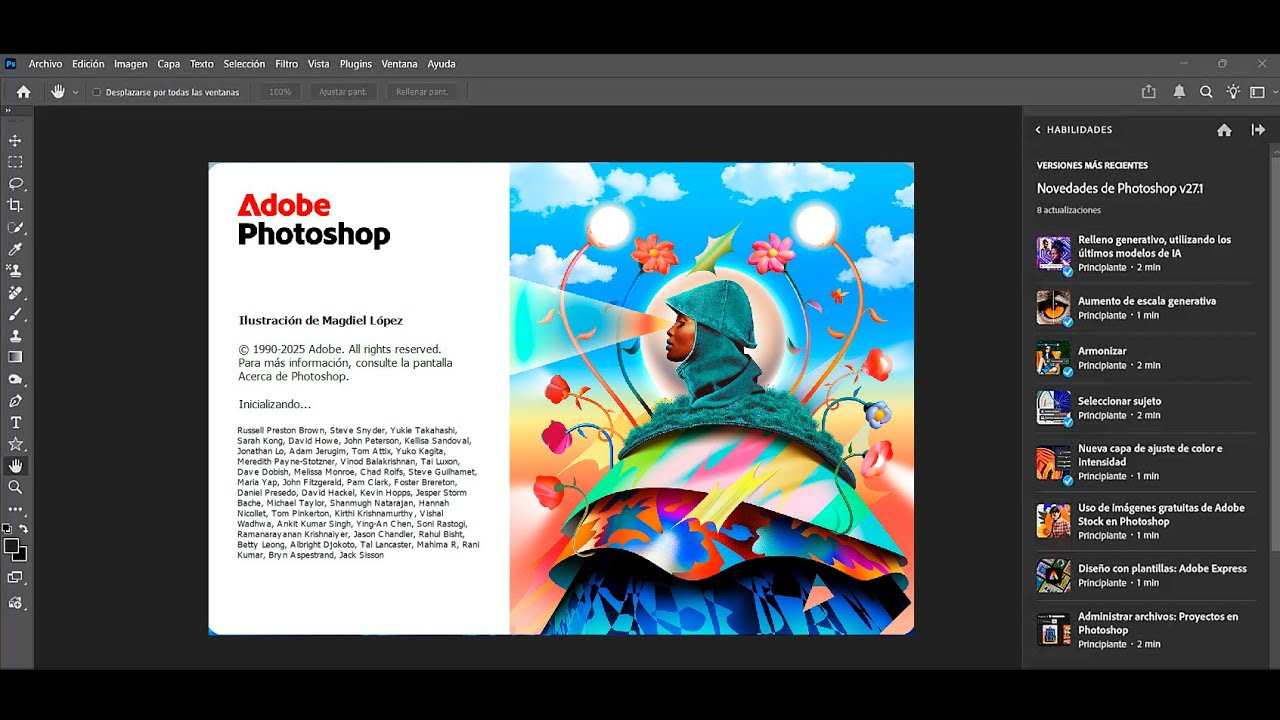Viewport: 1280px width, 720px height.
Task: Open the search magnifier in the top bar
Action: coord(1206,92)
